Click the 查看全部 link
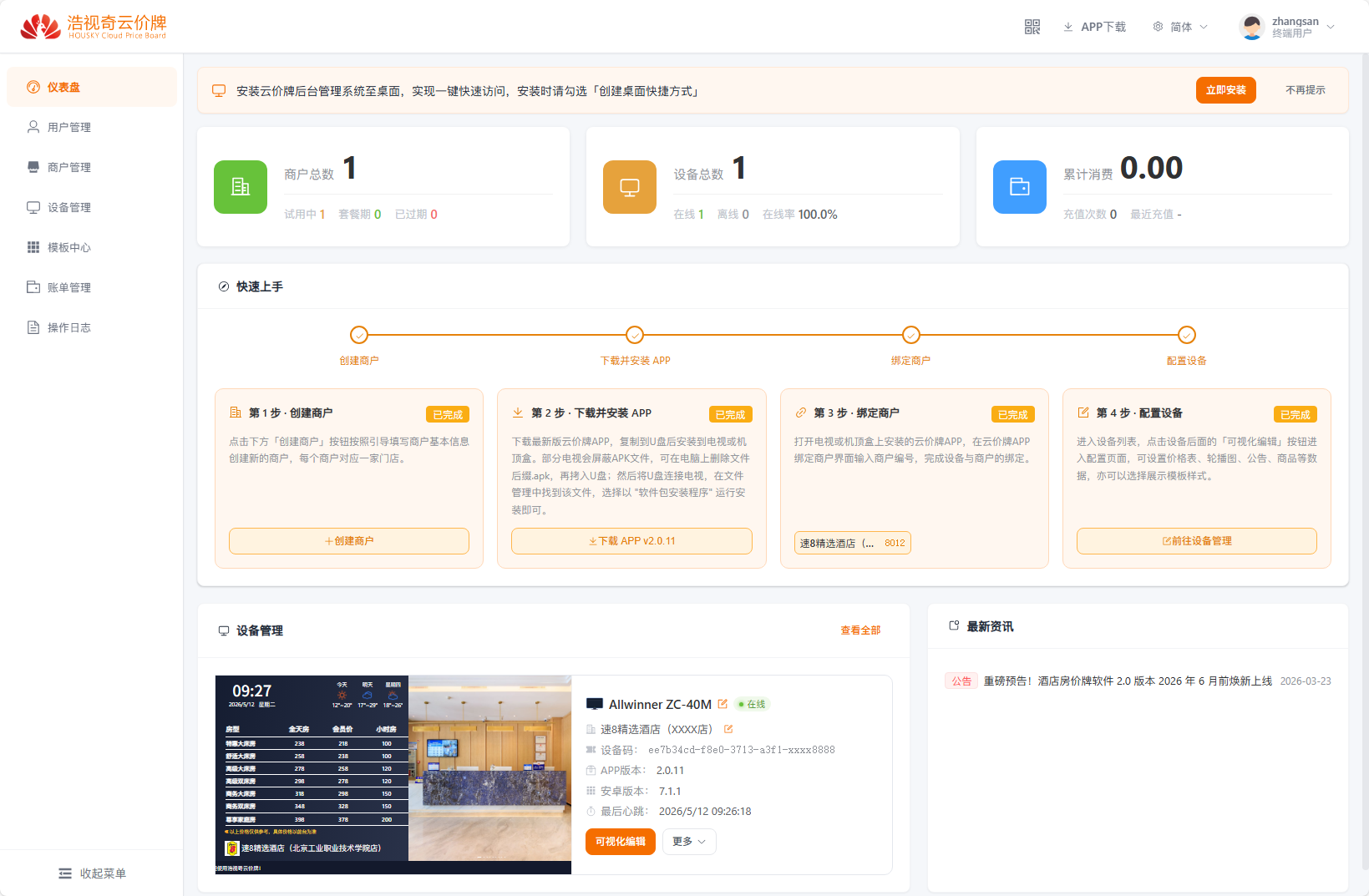Screen dimensions: 1369x896 (x=860, y=630)
